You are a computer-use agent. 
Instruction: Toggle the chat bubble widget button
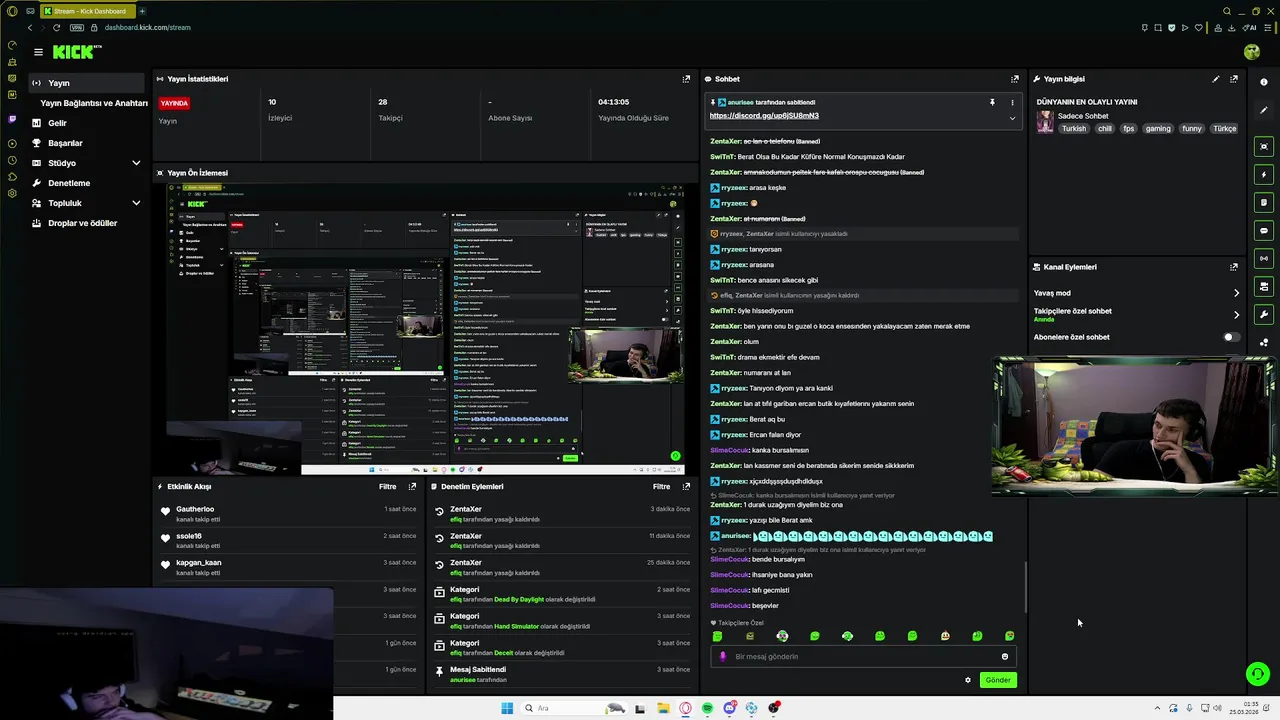click(1265, 230)
